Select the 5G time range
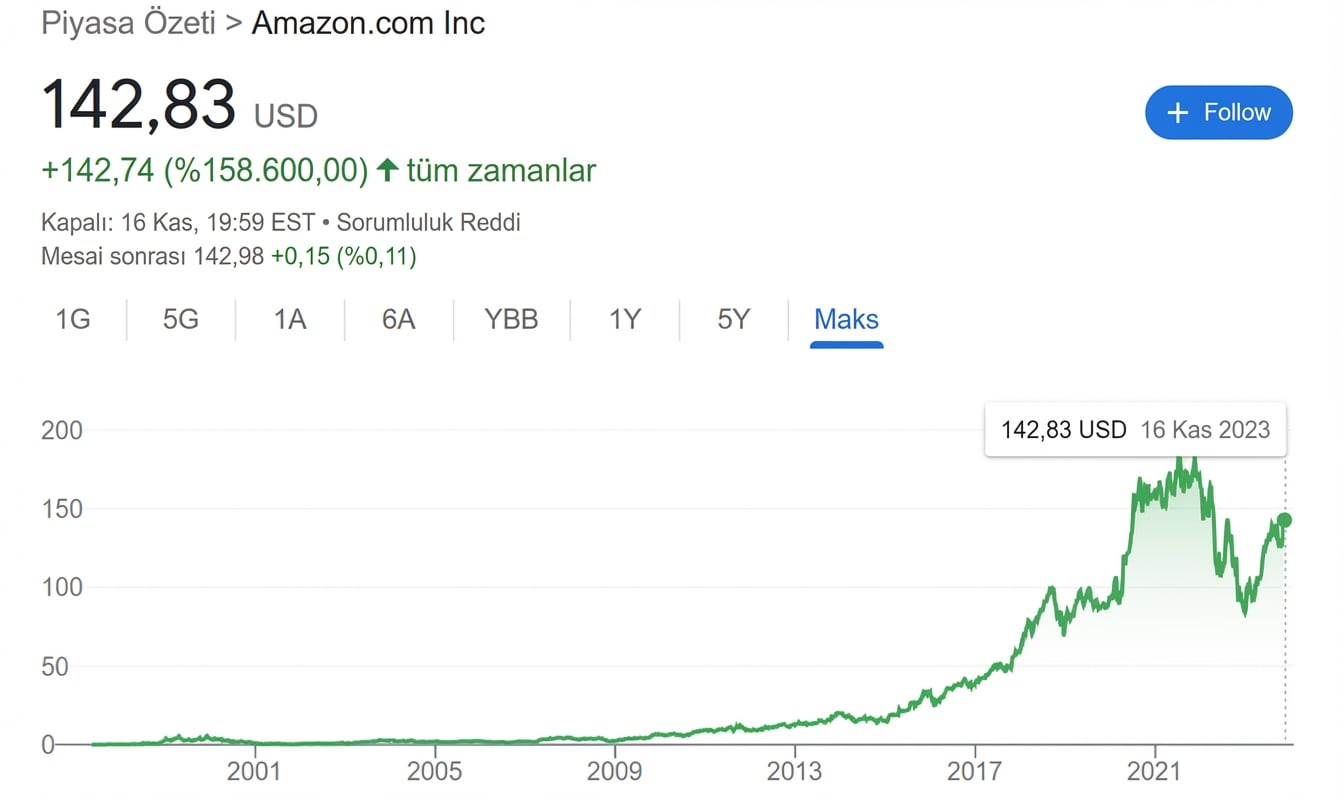1344x800 pixels. [180, 319]
